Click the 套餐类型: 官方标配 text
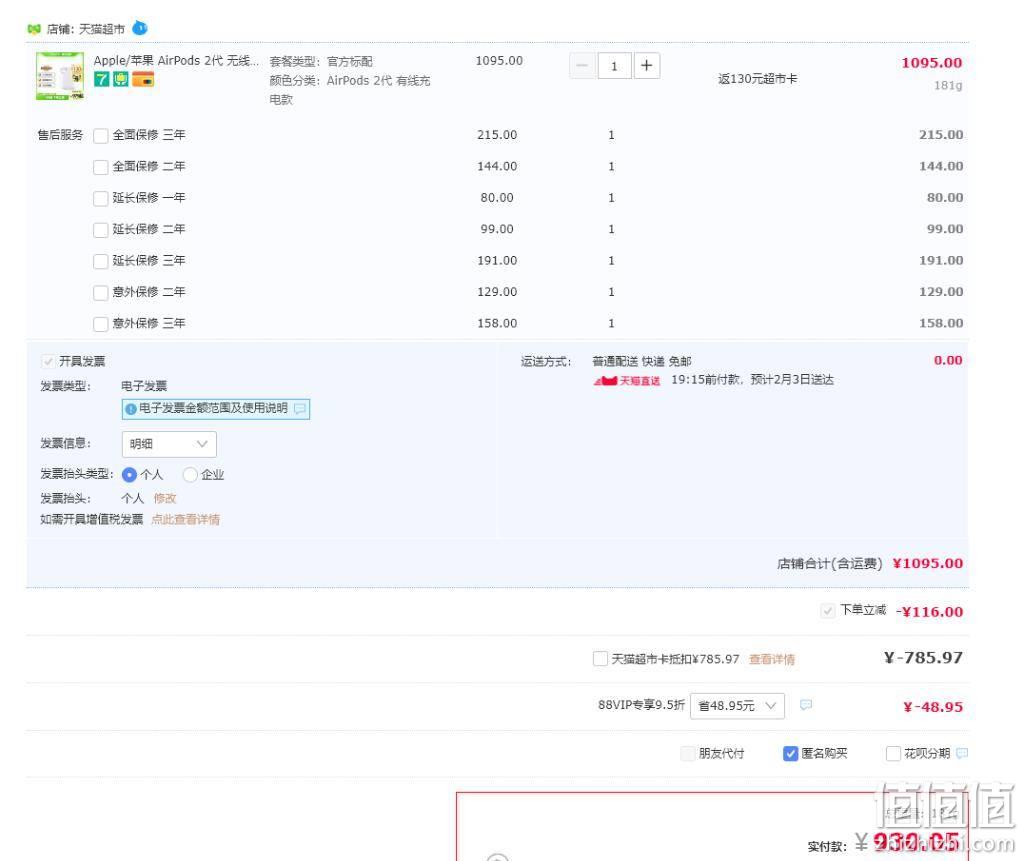The width and height of the screenshot is (1024, 861). pos(321,61)
